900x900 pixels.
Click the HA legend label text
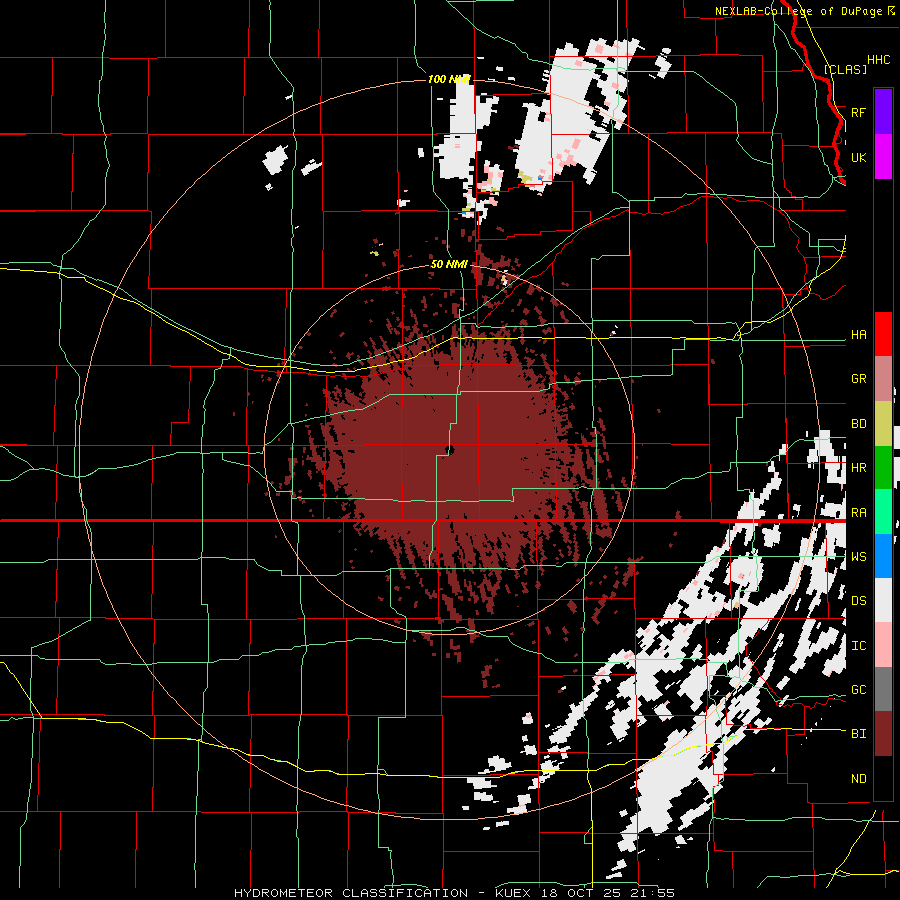pos(858,335)
